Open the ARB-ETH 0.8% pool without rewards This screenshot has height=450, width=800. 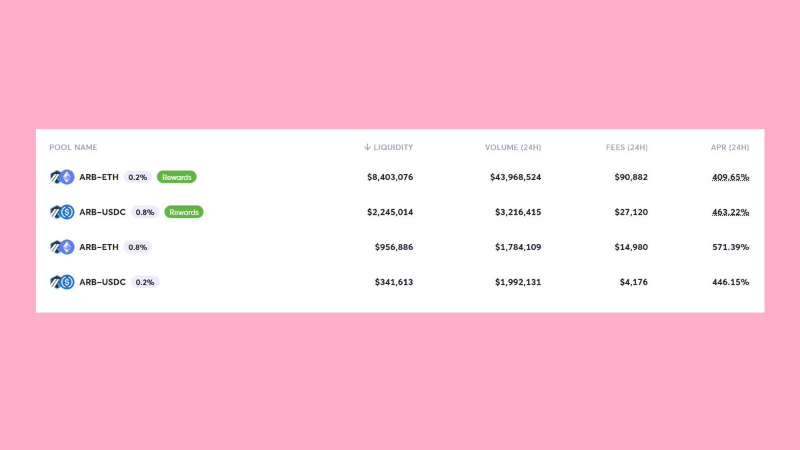point(99,247)
